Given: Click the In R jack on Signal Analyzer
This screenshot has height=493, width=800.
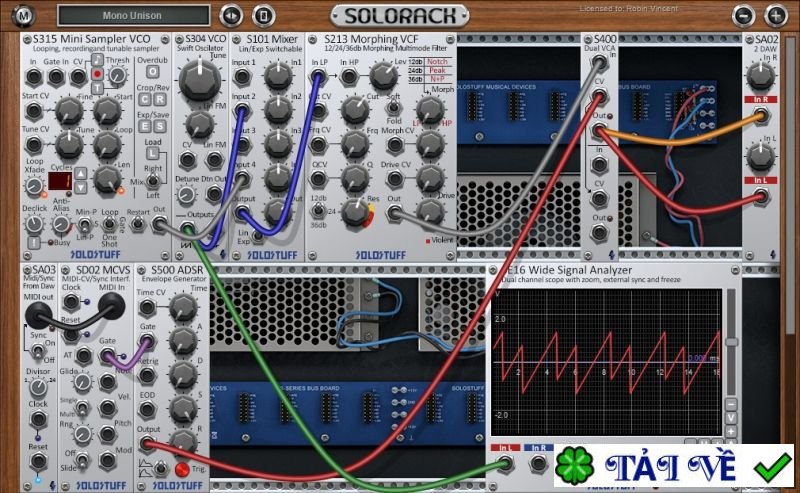Looking at the screenshot, I should [x=538, y=463].
